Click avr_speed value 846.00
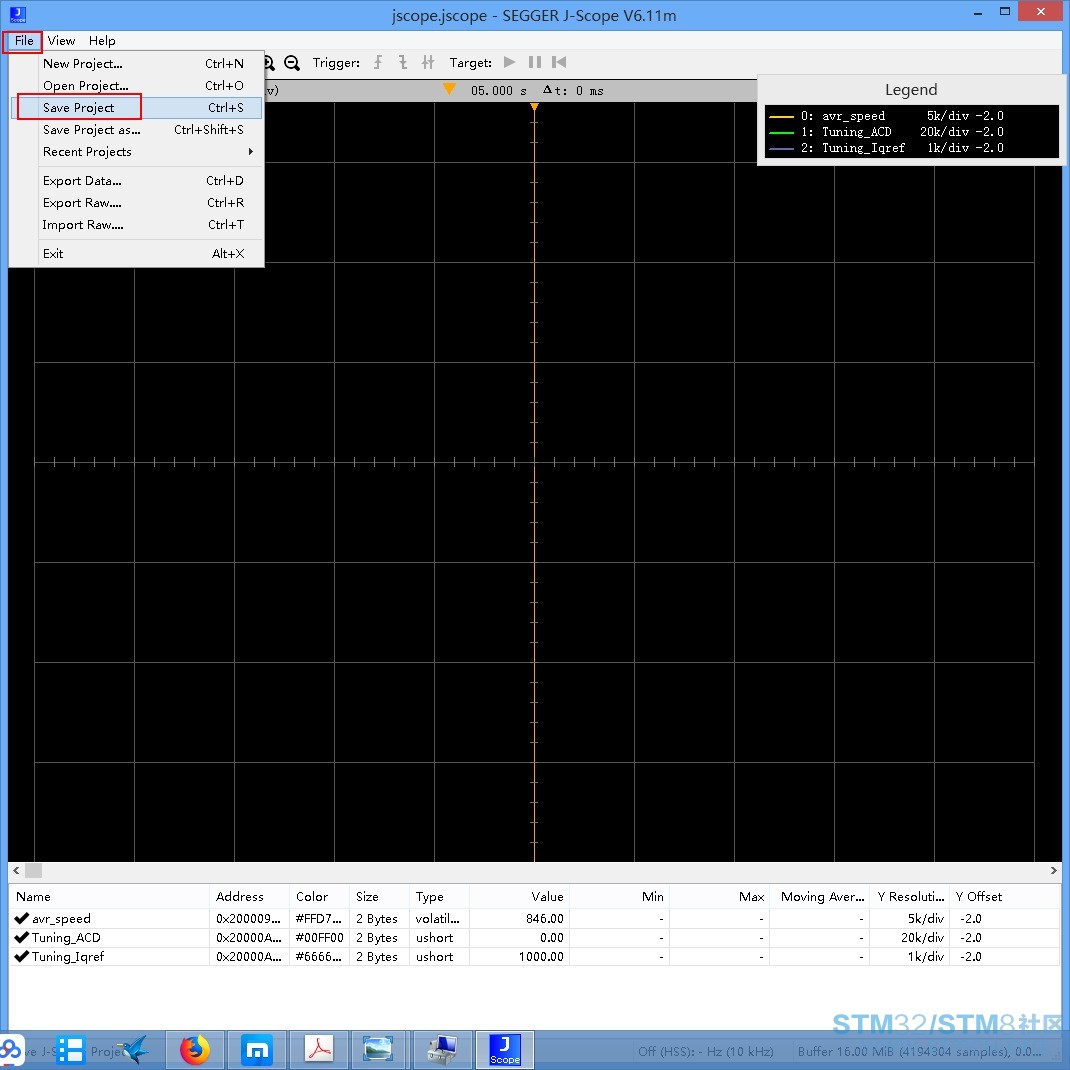The width and height of the screenshot is (1070, 1070). (x=519, y=919)
